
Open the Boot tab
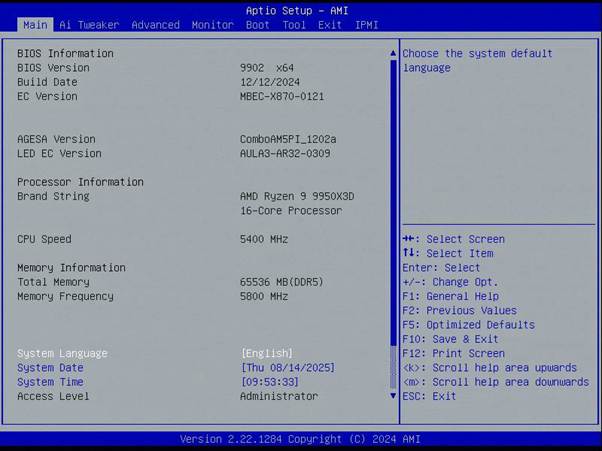click(258, 25)
